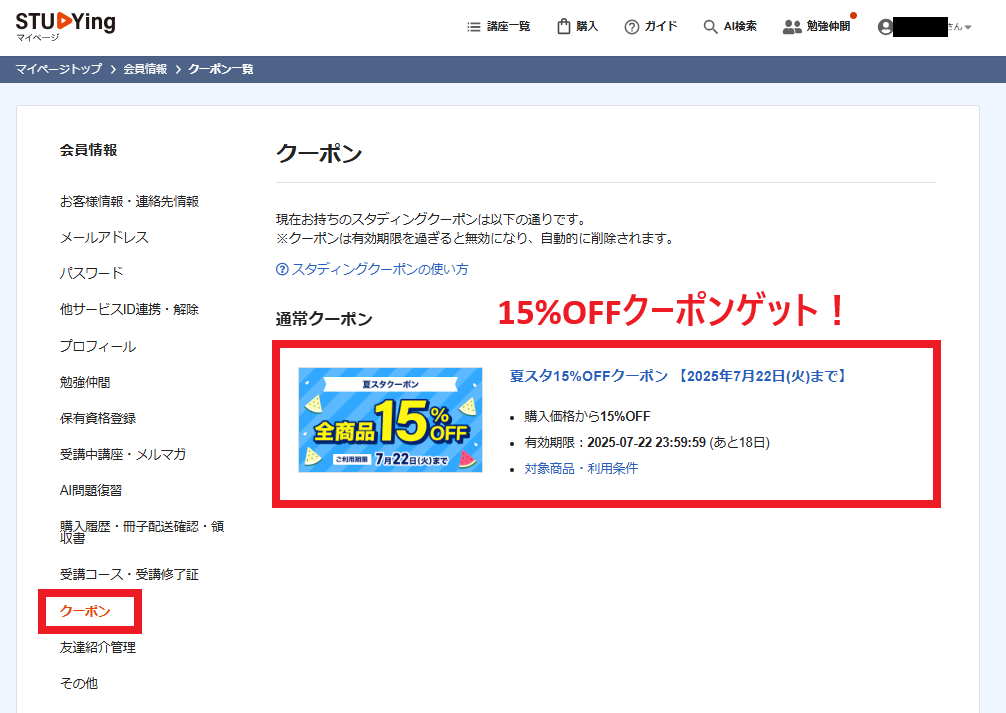Click the クーポン page heading
This screenshot has width=1006, height=713.
point(319,154)
